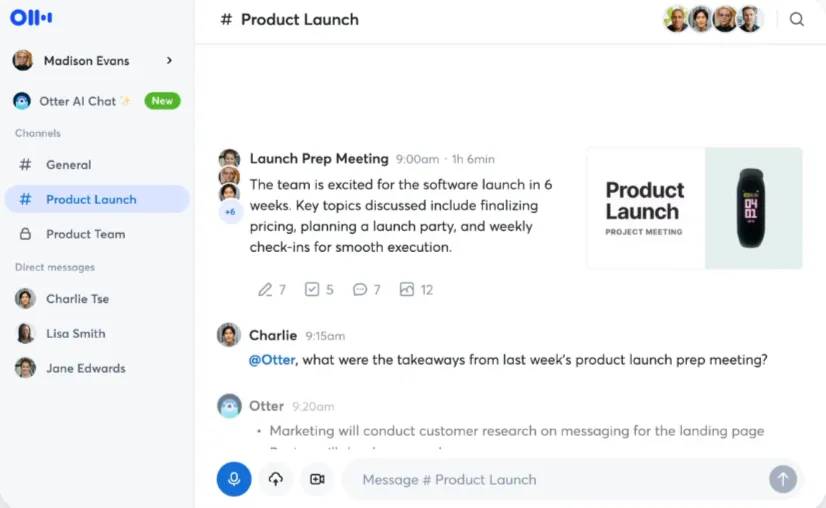The image size is (826, 508).
Task: Click the Otter logo
Action: click(x=31, y=17)
